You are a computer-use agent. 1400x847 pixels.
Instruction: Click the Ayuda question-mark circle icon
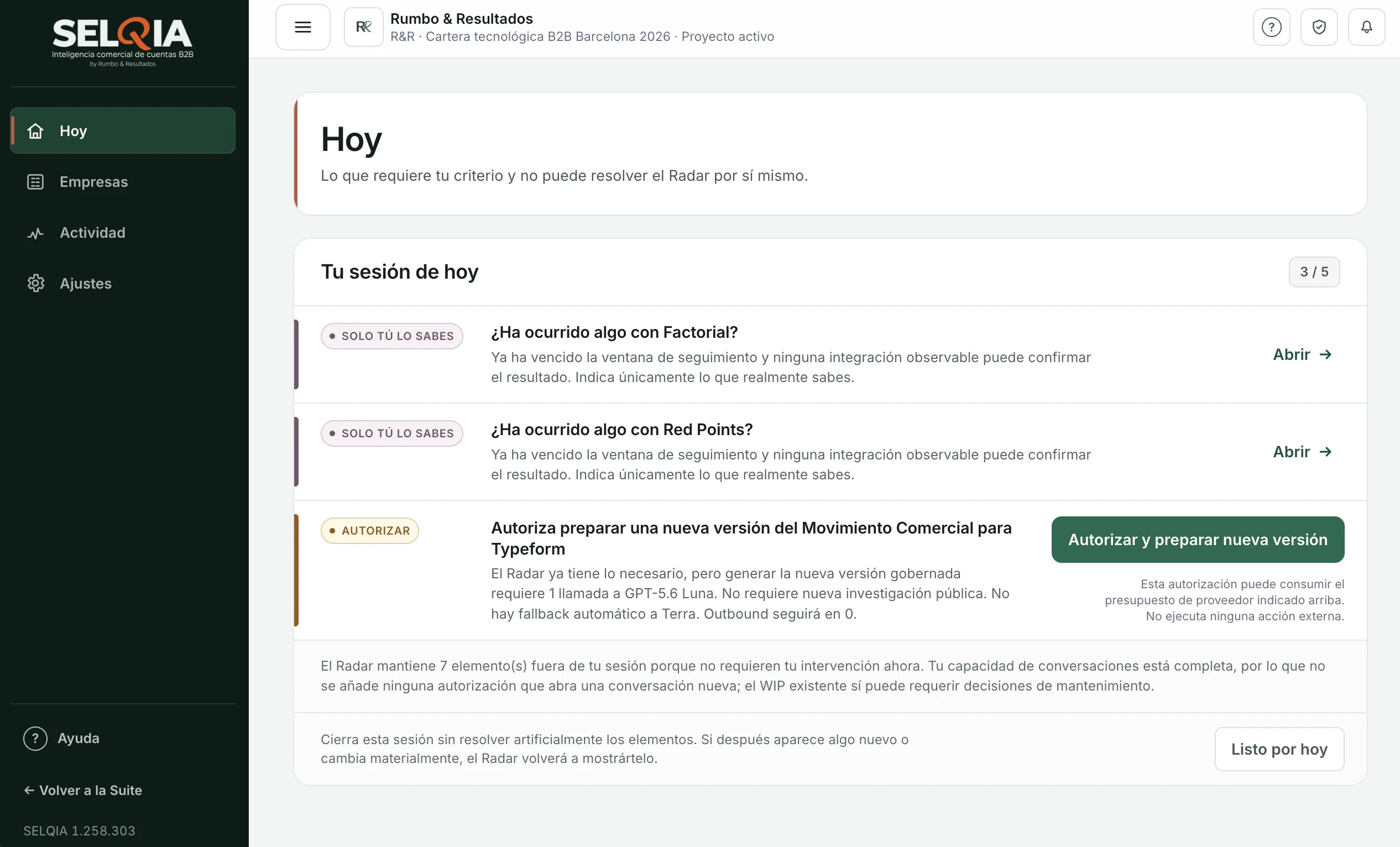coord(35,739)
